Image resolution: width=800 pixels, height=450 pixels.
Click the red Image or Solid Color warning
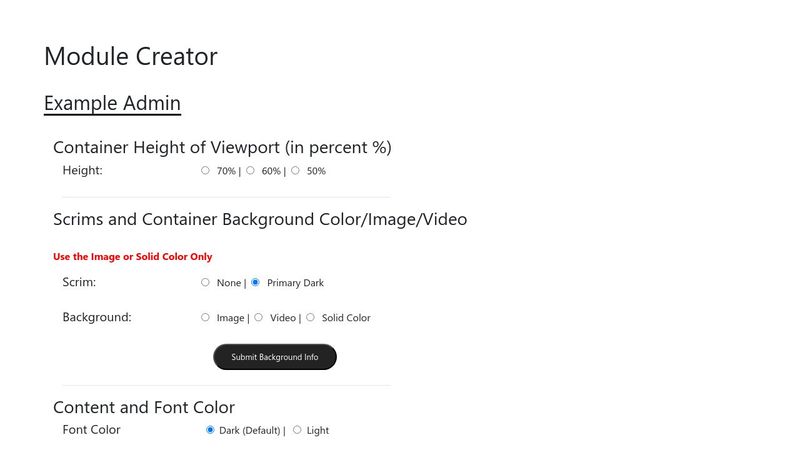133,257
